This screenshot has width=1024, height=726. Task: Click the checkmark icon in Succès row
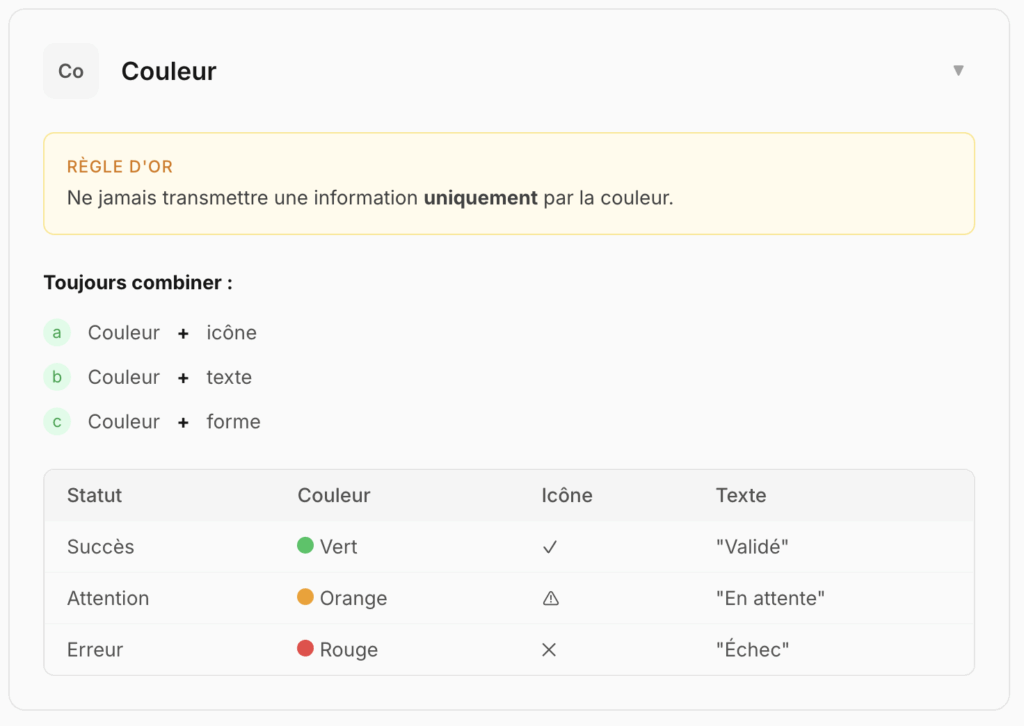pyautogui.click(x=549, y=547)
